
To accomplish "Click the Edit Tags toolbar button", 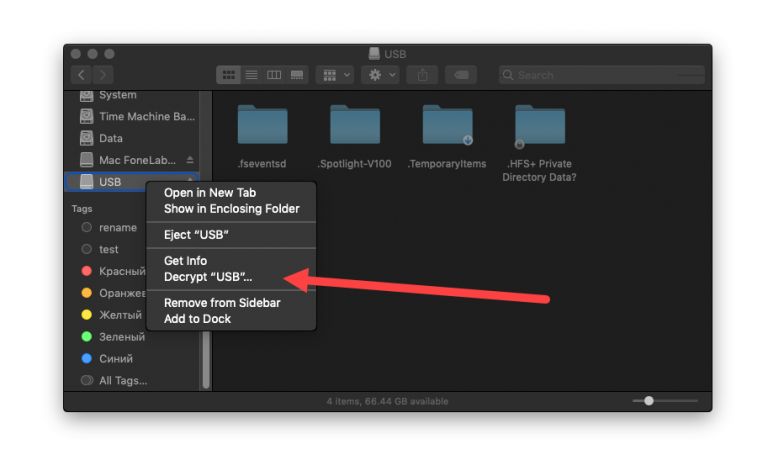I will click(460, 75).
